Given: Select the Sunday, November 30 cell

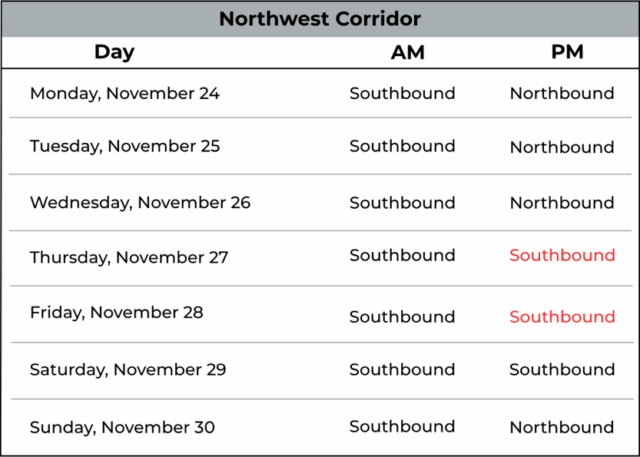Looking at the screenshot, I should (122, 427).
